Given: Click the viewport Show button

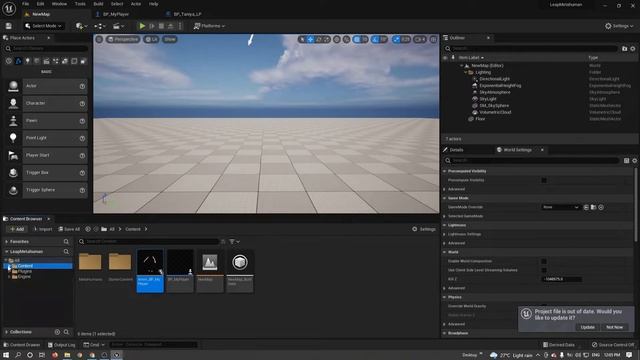Looking at the screenshot, I should 170,39.
